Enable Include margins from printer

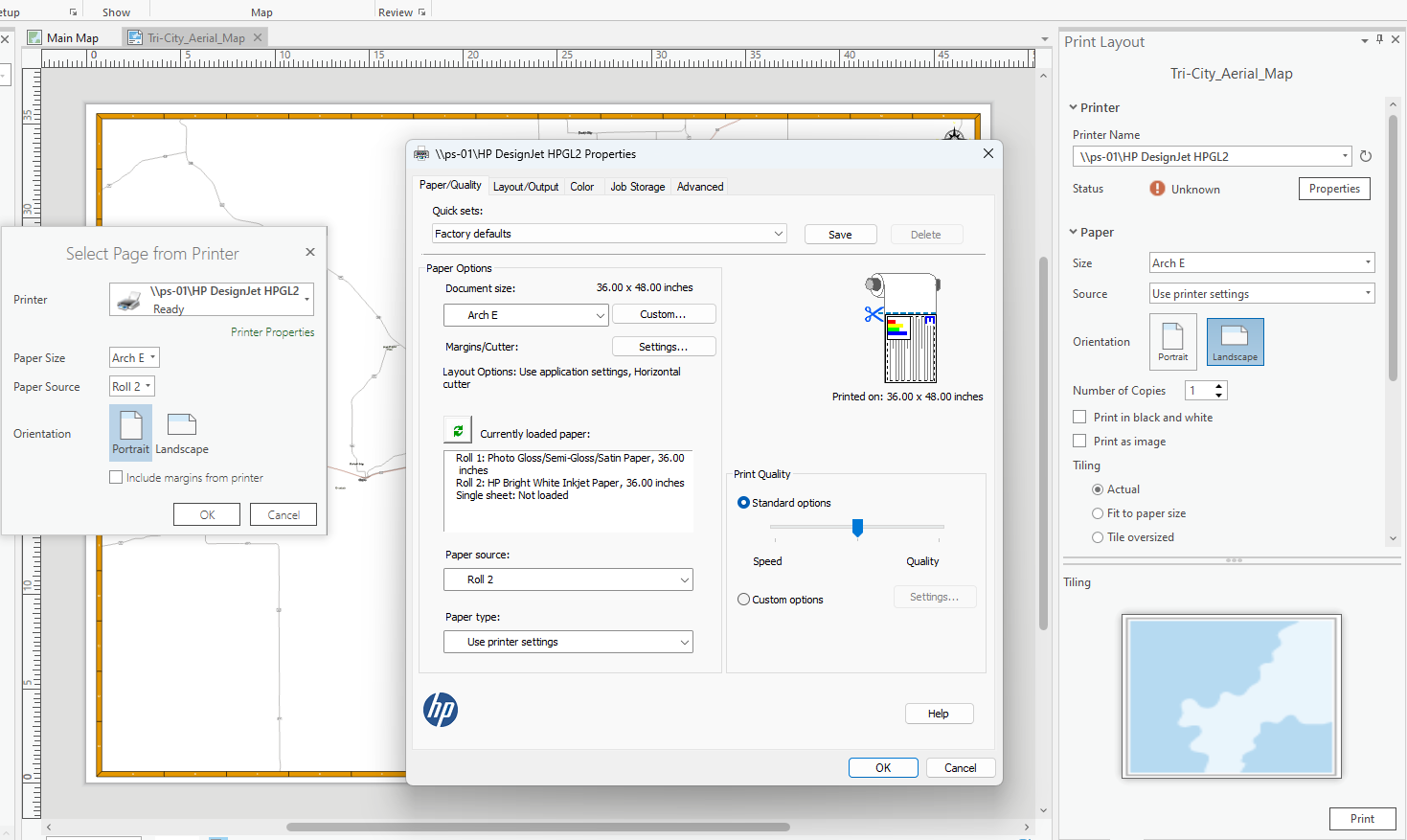click(116, 477)
